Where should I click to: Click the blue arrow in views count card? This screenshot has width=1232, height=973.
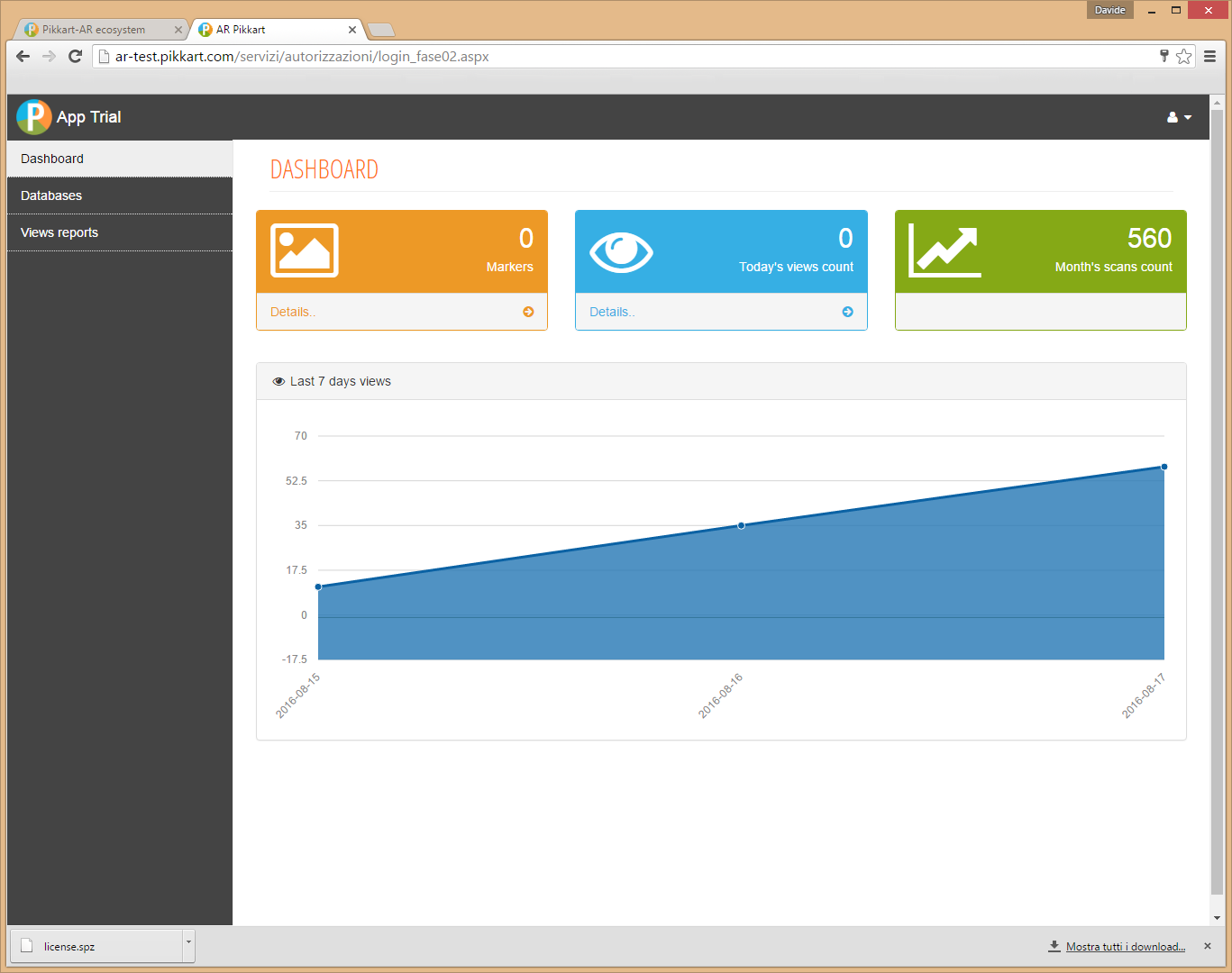coord(847,312)
